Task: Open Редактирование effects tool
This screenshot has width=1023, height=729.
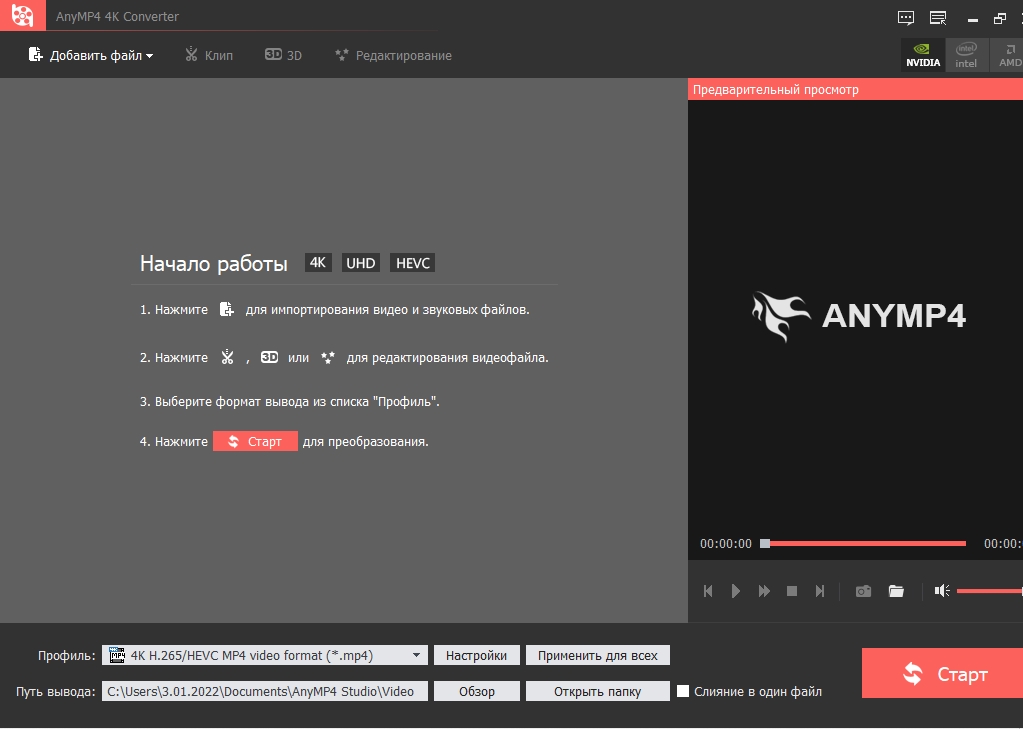Action: [393, 55]
